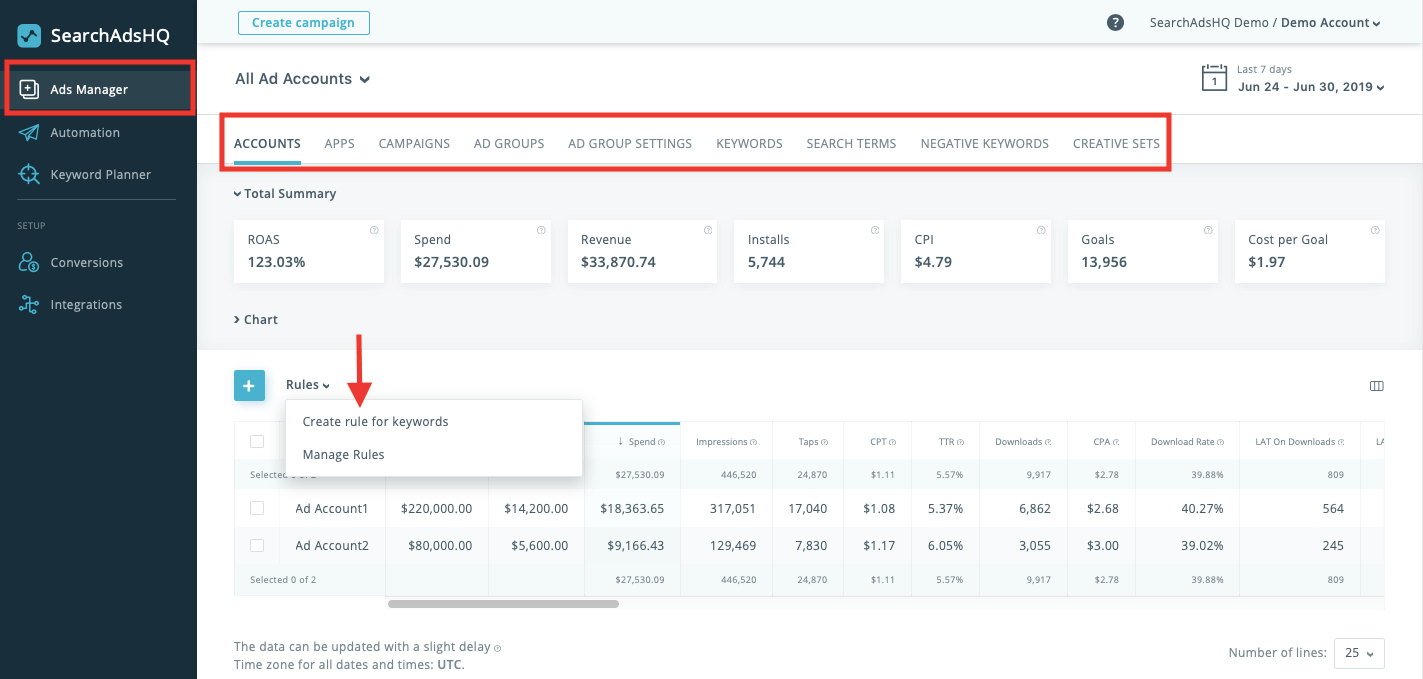Open the Conversions setup page
1423x679 pixels.
pyautogui.click(x=88, y=262)
